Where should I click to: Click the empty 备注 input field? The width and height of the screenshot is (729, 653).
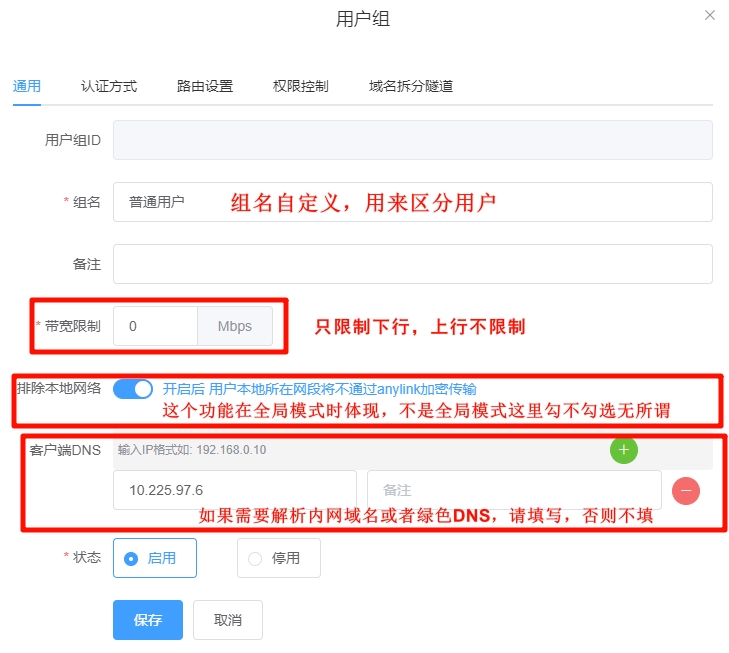tap(413, 264)
